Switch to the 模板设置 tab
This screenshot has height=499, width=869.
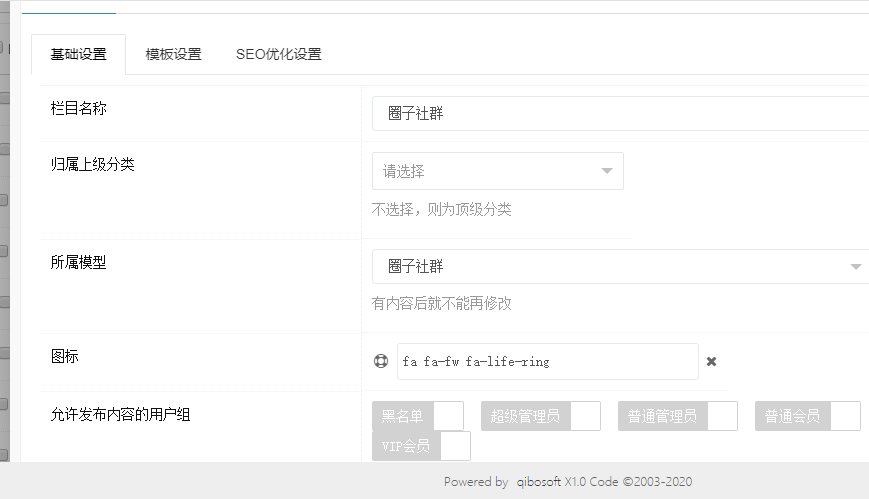pyautogui.click(x=173, y=54)
